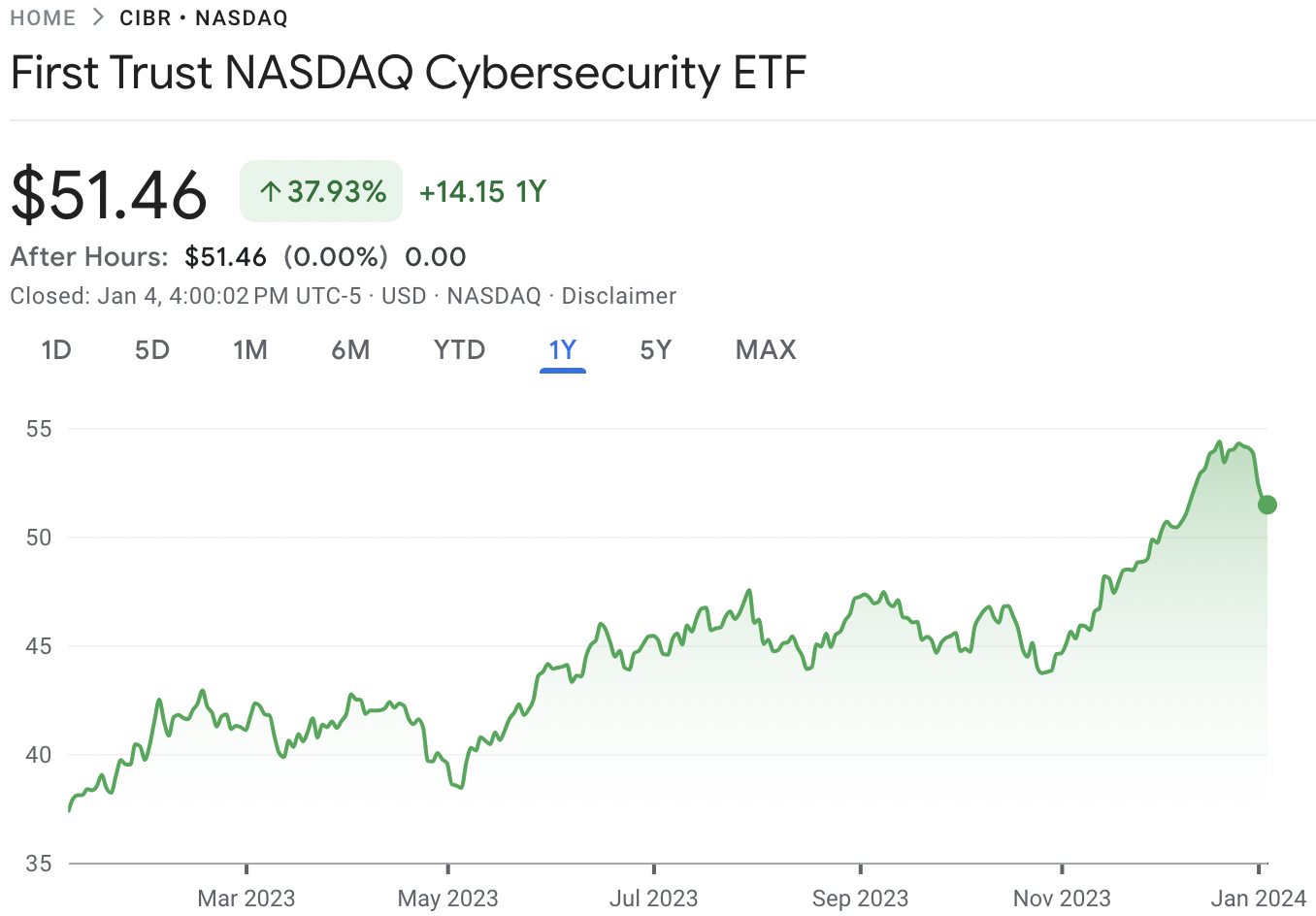Select the 5D time range tab
The width and height of the screenshot is (1316, 916).
152,350
